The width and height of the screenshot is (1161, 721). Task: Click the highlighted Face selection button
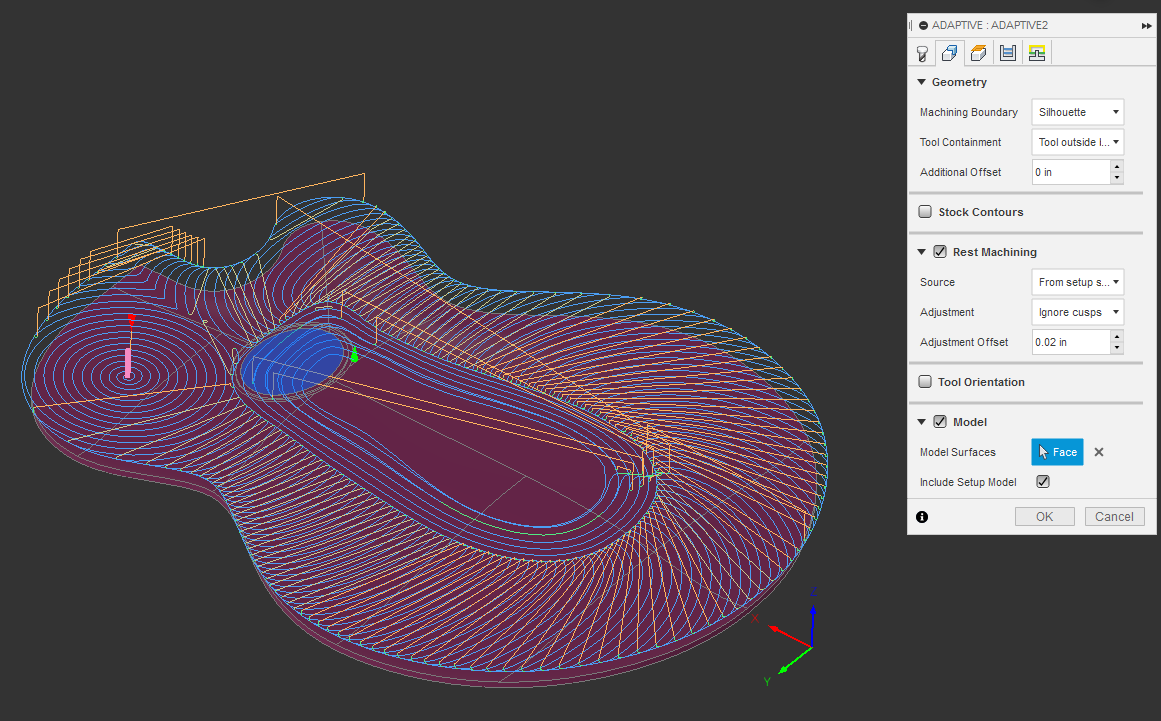point(1057,452)
